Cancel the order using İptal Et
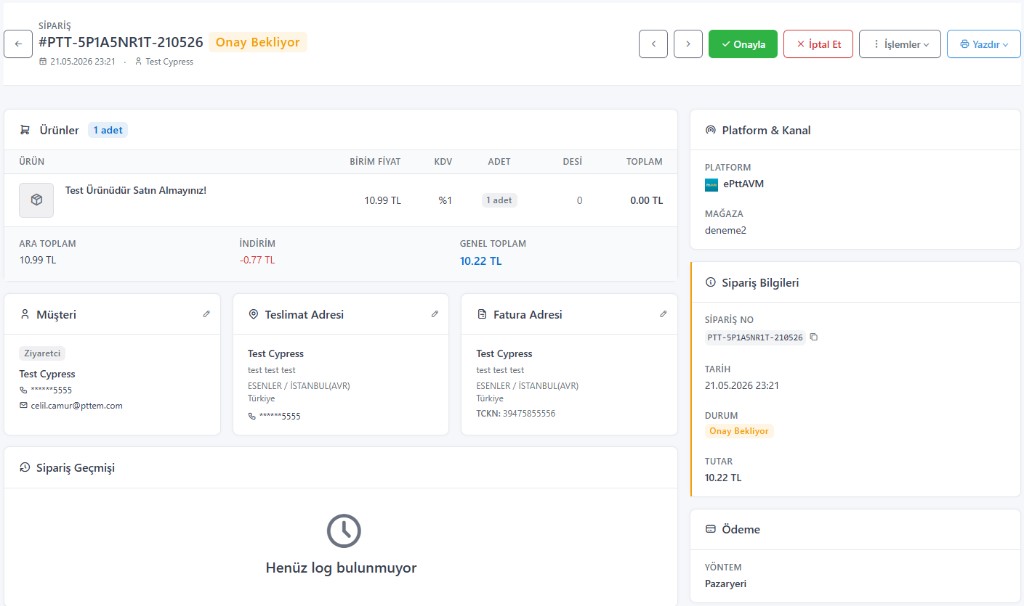This screenshot has width=1024, height=606. pyautogui.click(x=818, y=44)
